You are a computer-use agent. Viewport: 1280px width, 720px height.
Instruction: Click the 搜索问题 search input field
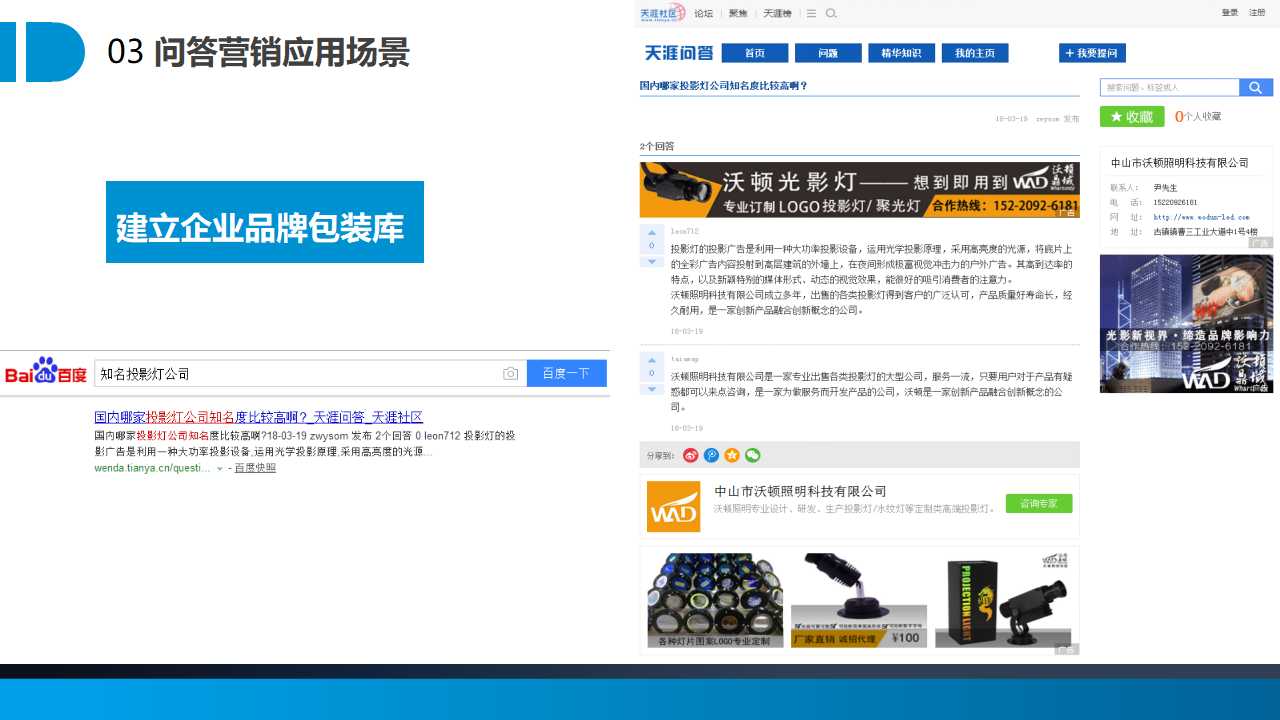coord(1170,87)
